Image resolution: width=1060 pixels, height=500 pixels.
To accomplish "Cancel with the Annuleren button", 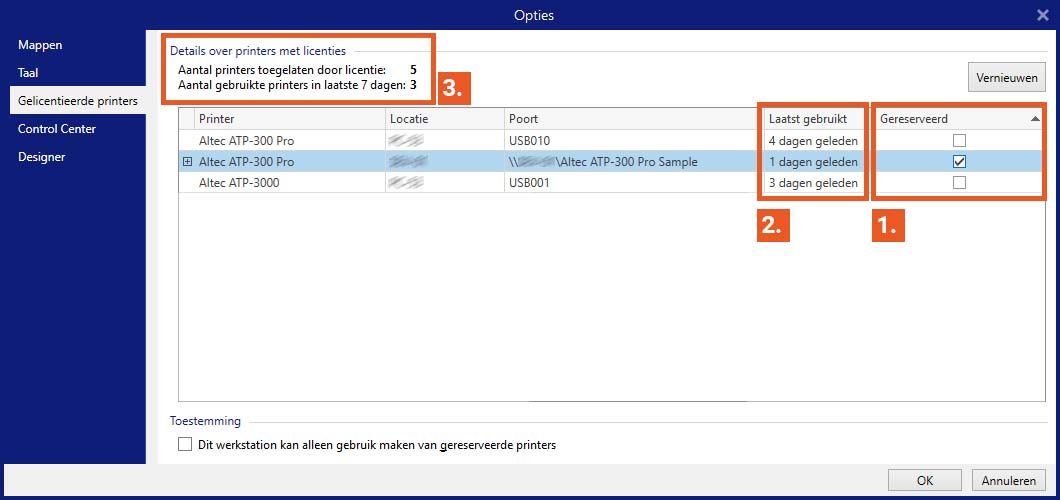I will click(x=1008, y=480).
